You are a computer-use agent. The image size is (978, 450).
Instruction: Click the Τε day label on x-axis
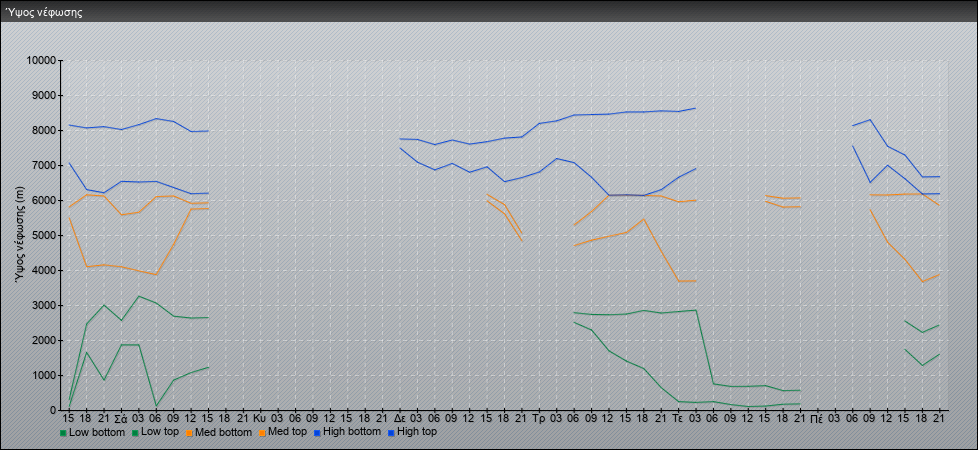click(679, 418)
